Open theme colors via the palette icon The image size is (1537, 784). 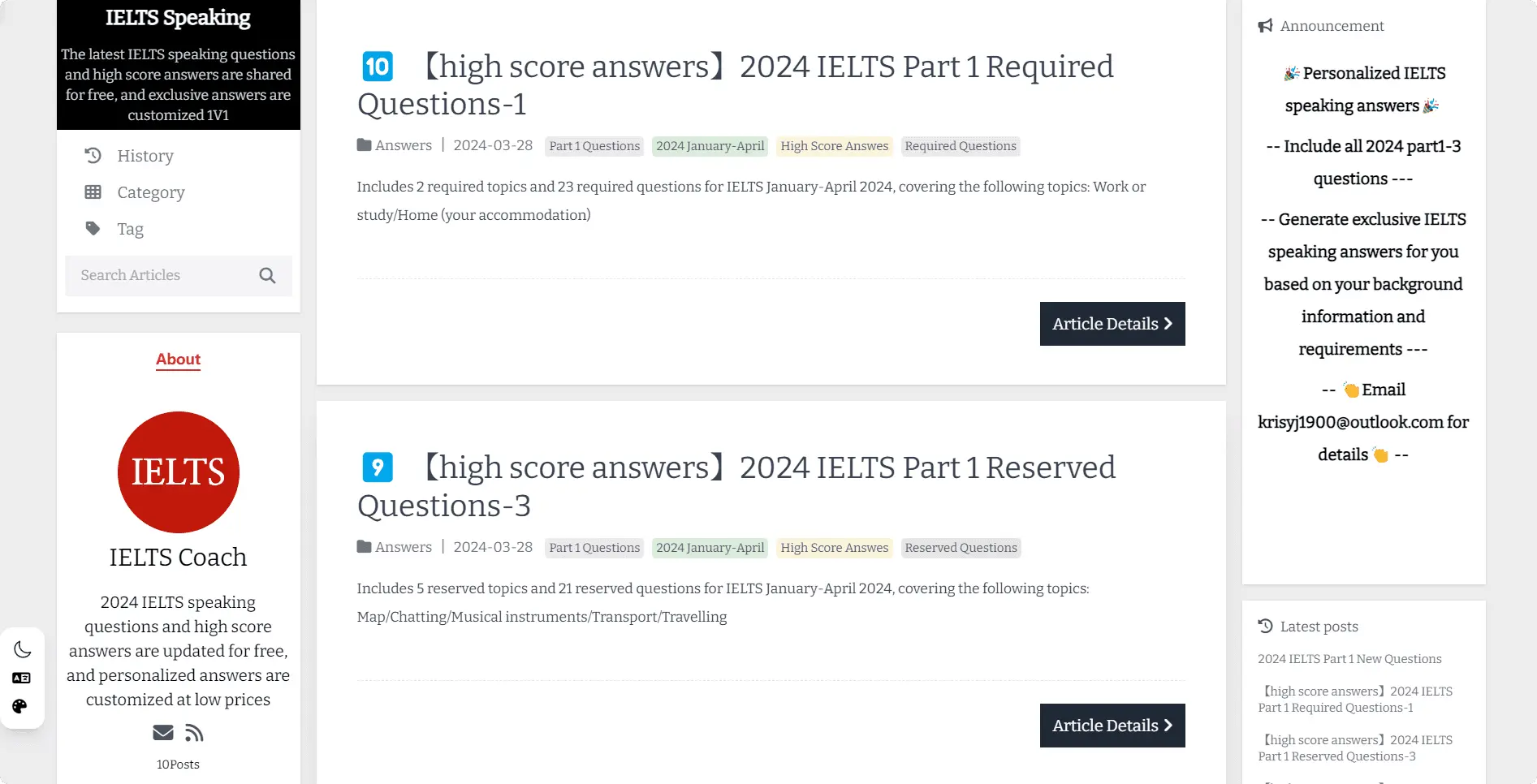pyautogui.click(x=22, y=705)
